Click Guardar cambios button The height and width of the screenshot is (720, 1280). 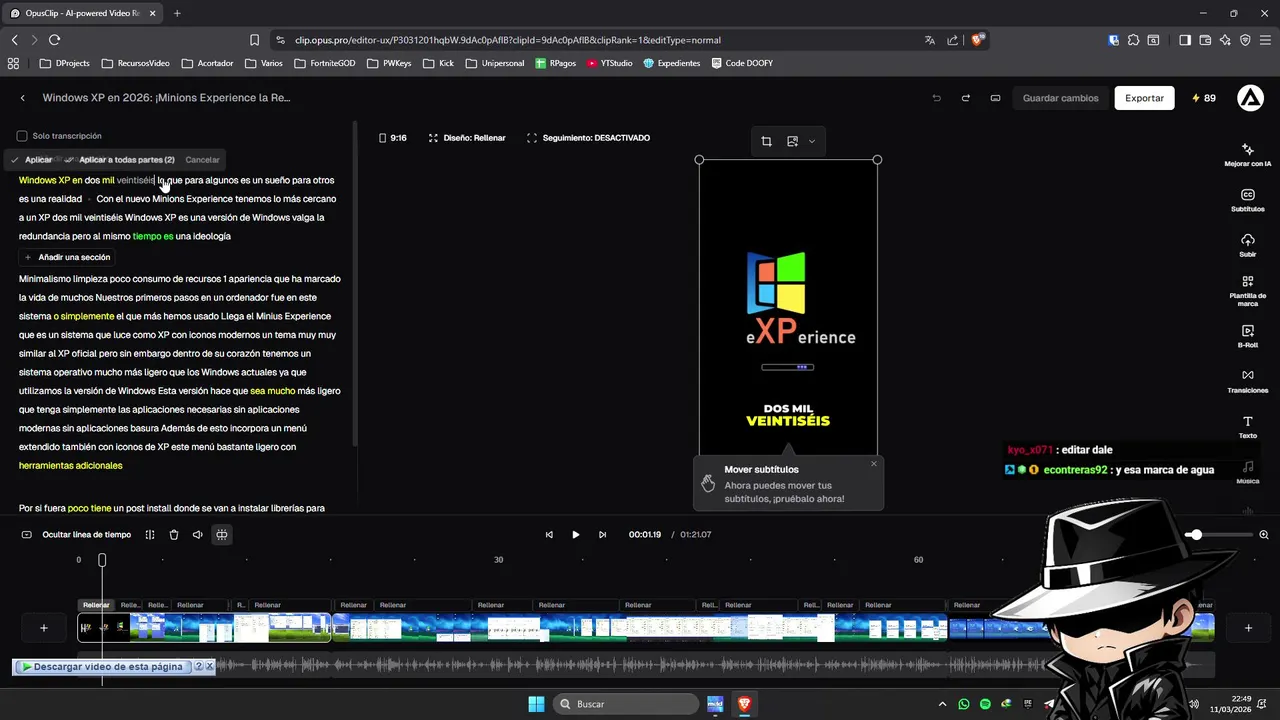(1060, 98)
